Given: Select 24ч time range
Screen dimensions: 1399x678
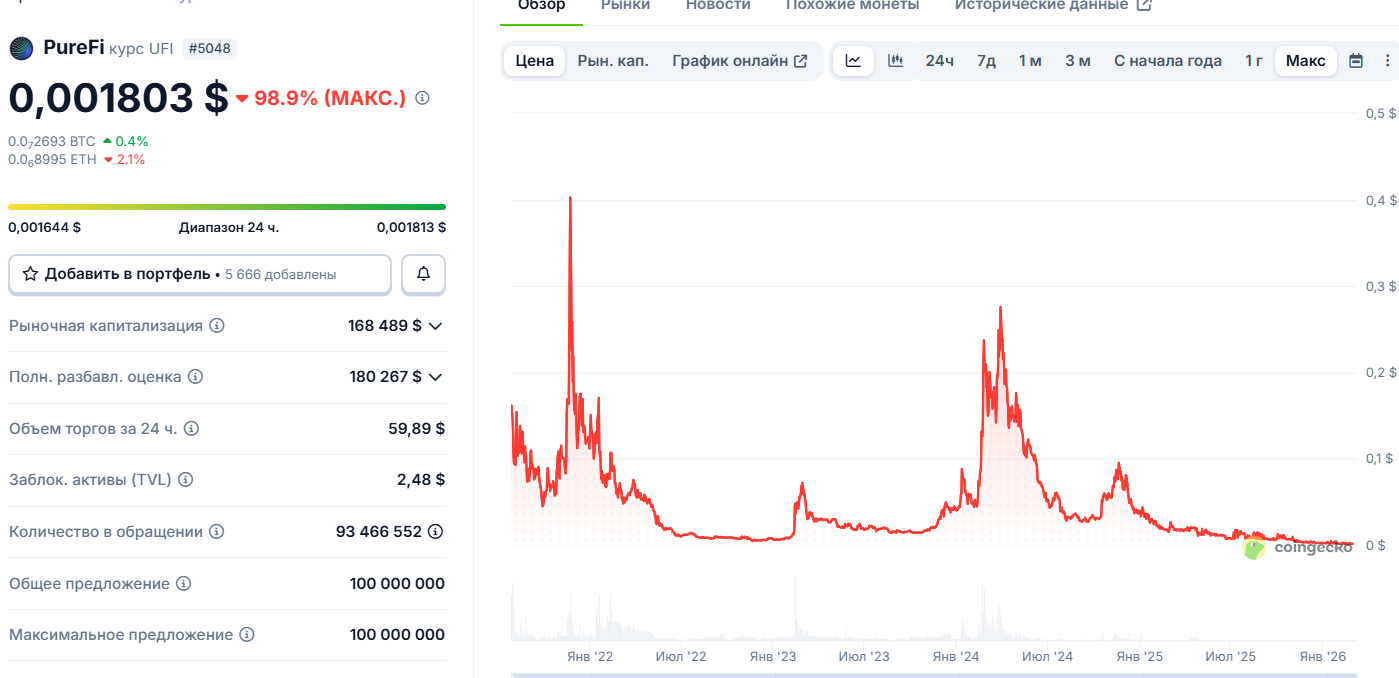Looking at the screenshot, I should click(939, 61).
